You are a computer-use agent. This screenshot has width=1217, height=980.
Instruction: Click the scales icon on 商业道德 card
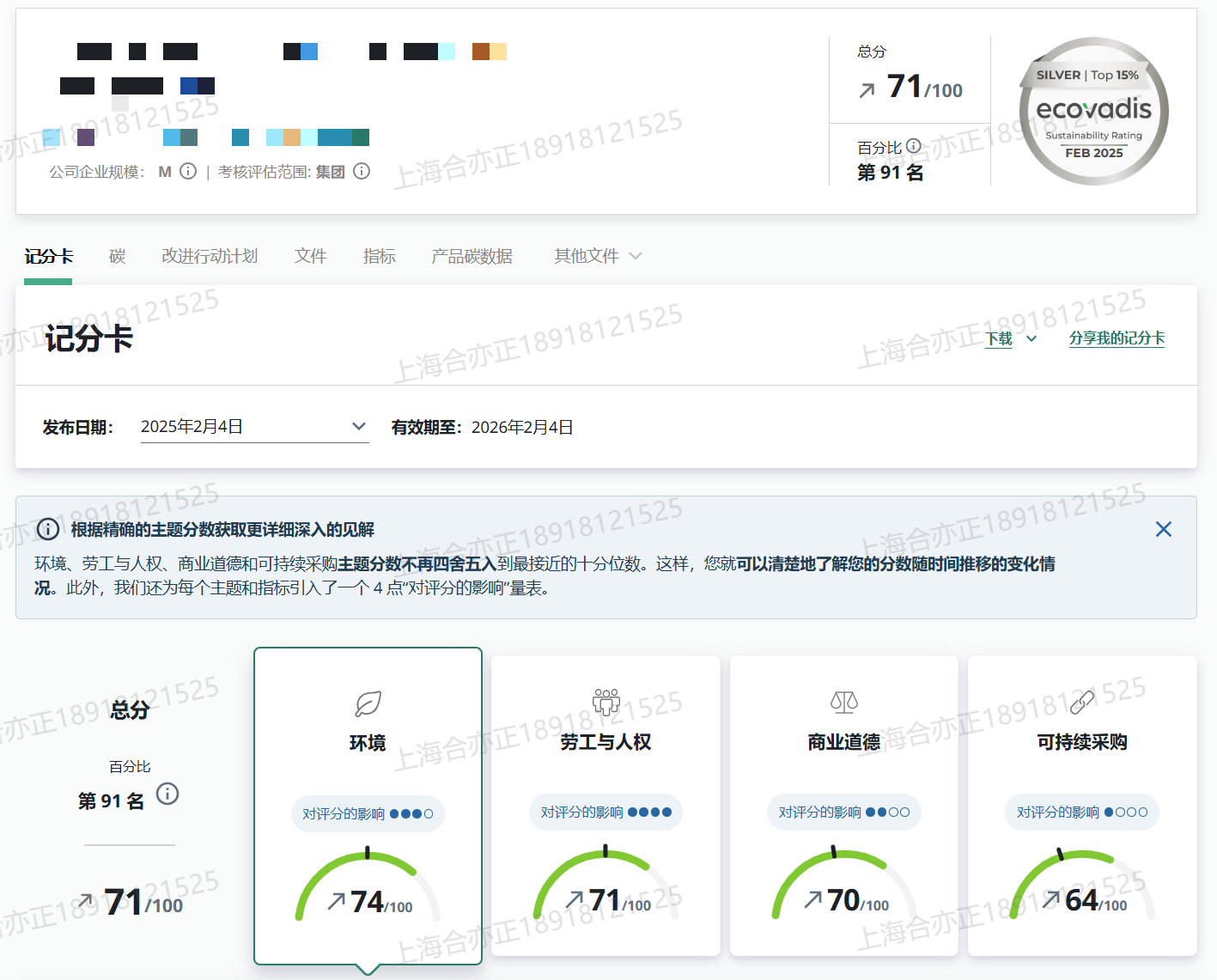point(843,702)
